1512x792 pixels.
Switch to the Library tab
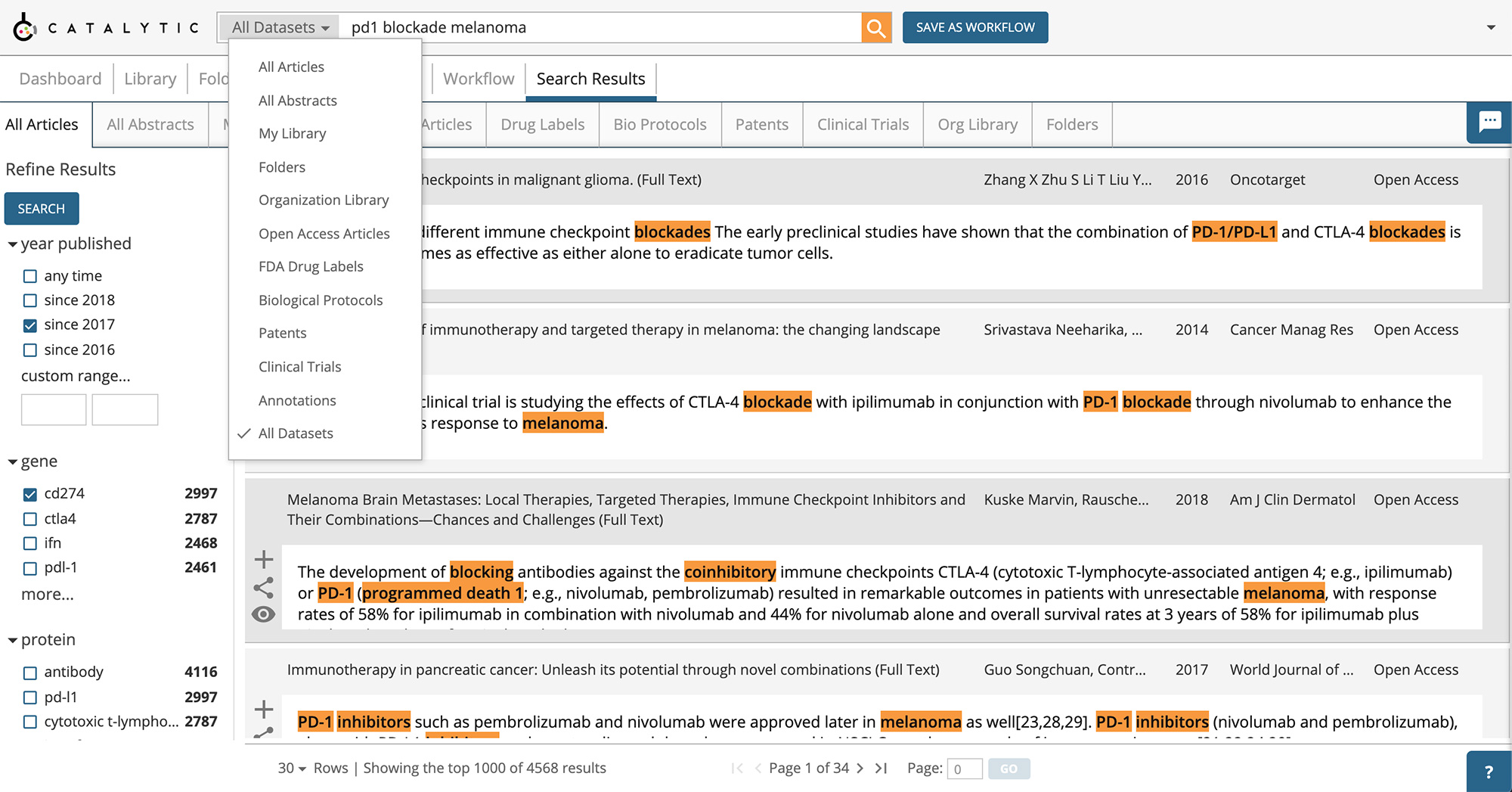click(150, 79)
